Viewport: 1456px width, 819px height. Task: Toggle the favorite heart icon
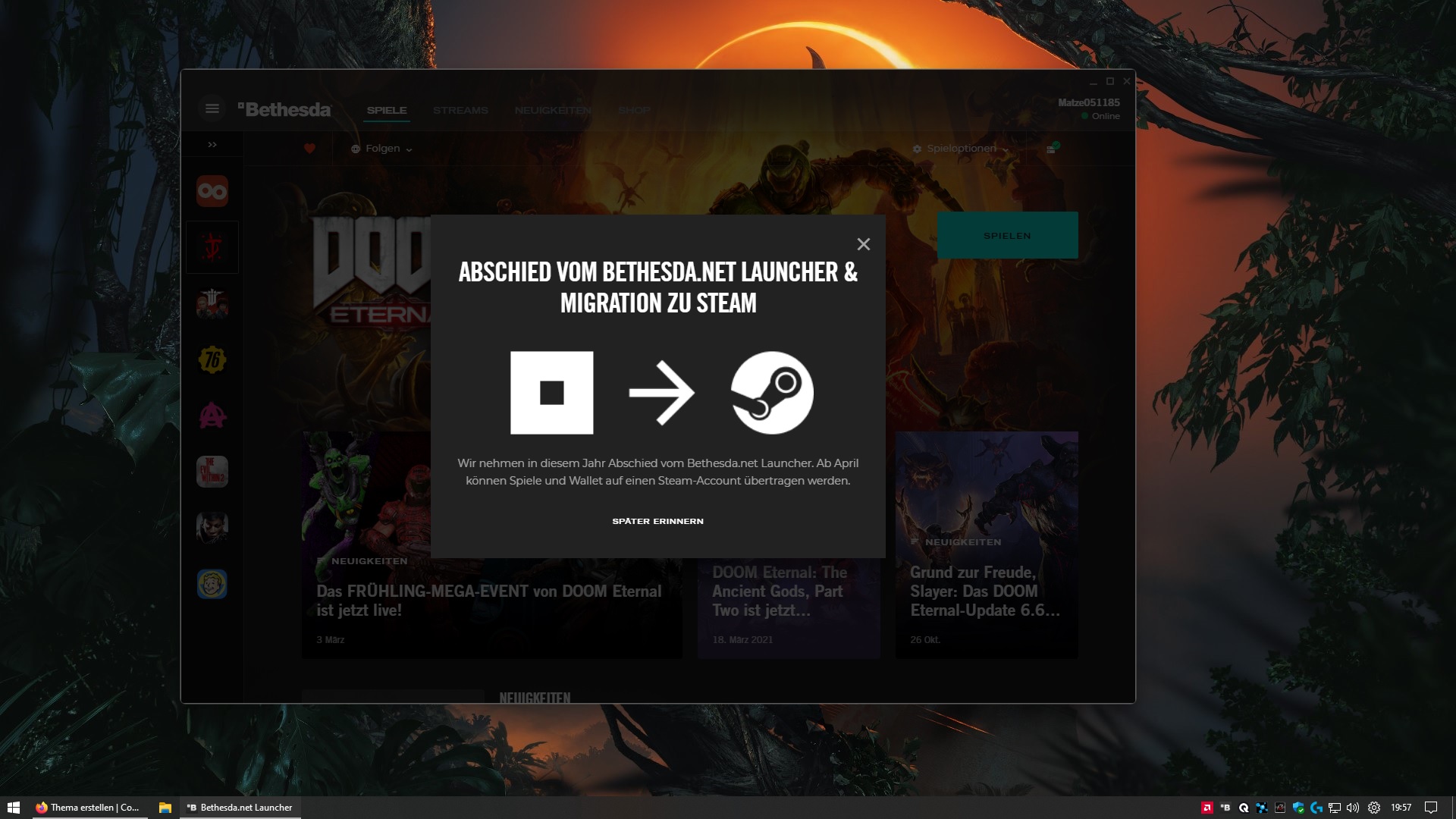pos(309,149)
